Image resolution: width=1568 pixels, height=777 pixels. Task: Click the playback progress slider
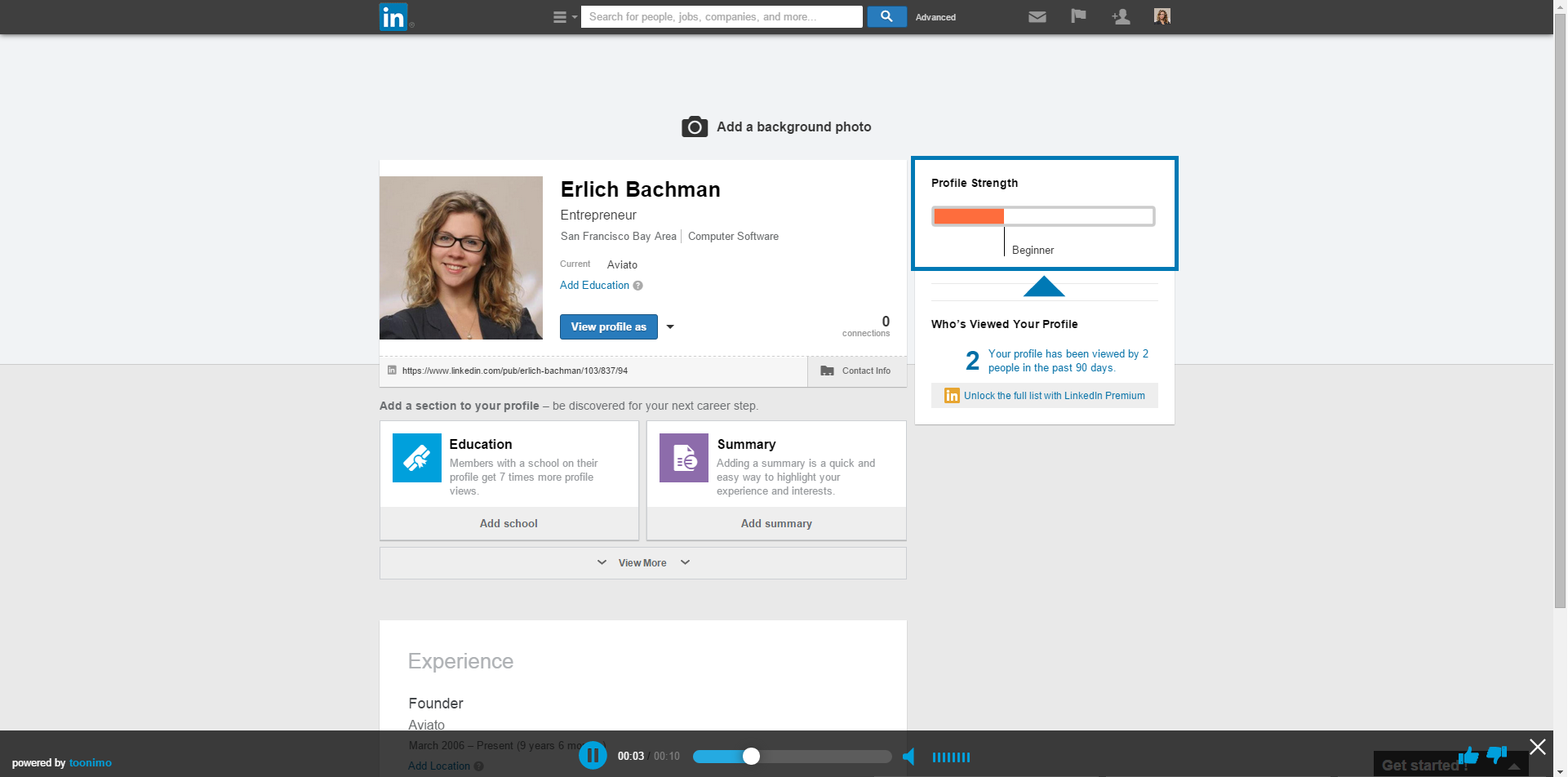pyautogui.click(x=792, y=757)
